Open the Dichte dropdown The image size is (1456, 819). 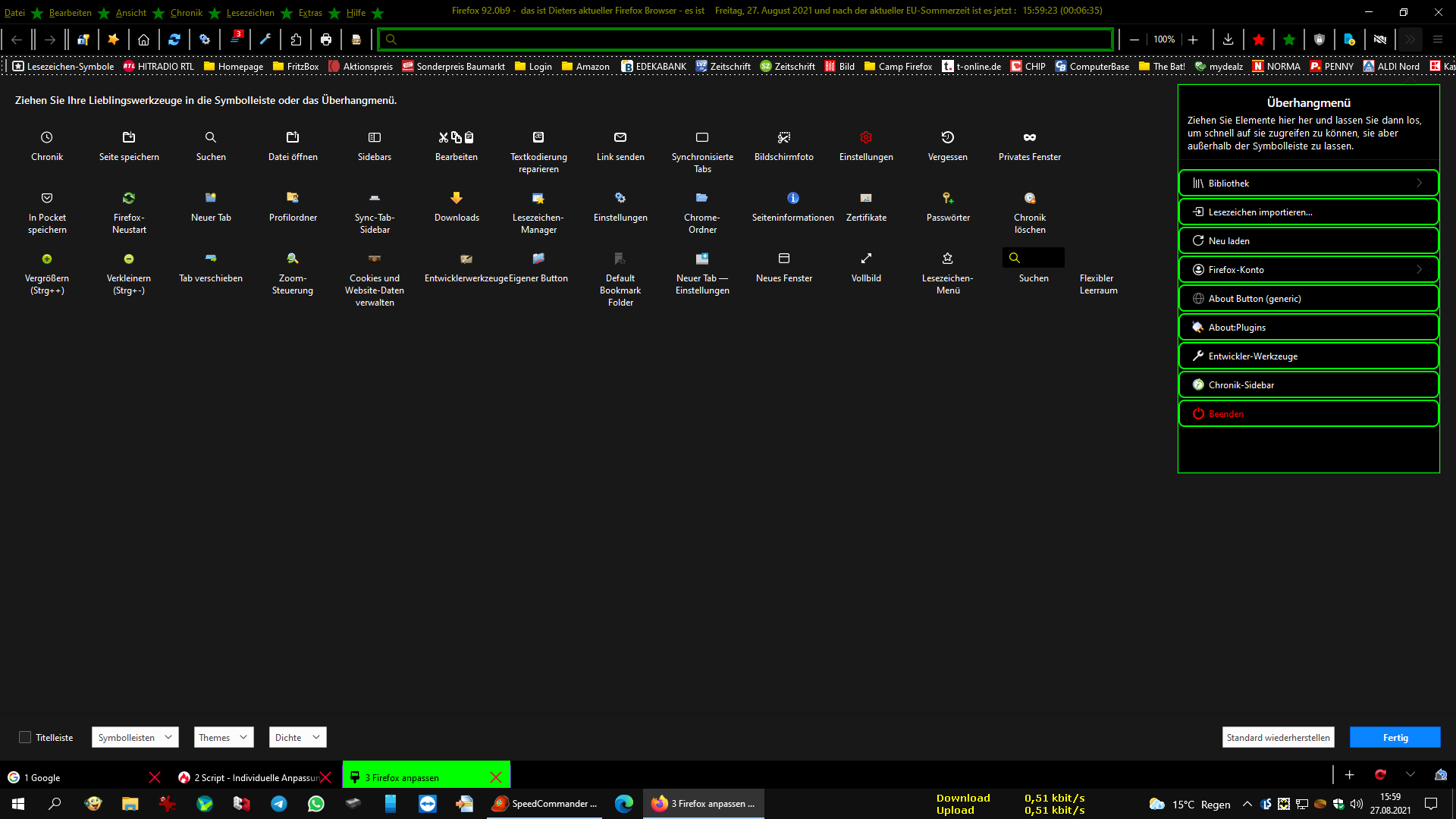pos(297,737)
